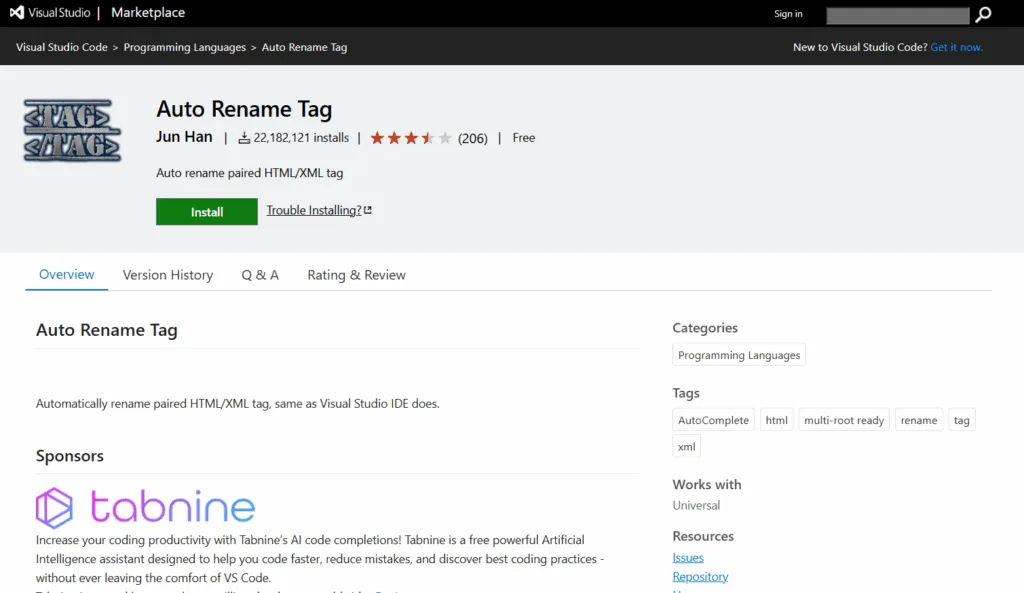Click the Install button

pos(206,212)
